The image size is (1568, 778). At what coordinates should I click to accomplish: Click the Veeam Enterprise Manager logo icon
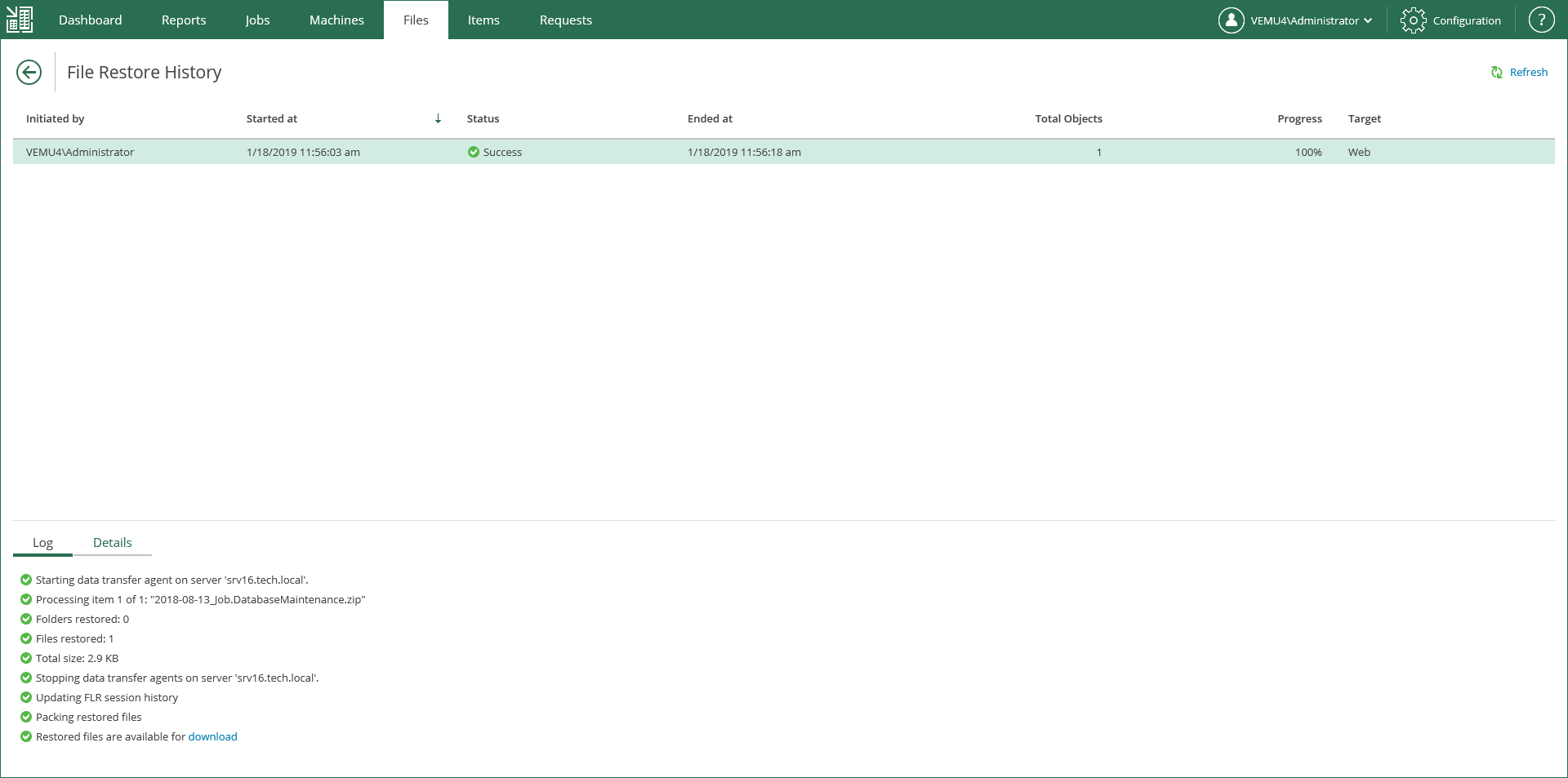coord(20,20)
